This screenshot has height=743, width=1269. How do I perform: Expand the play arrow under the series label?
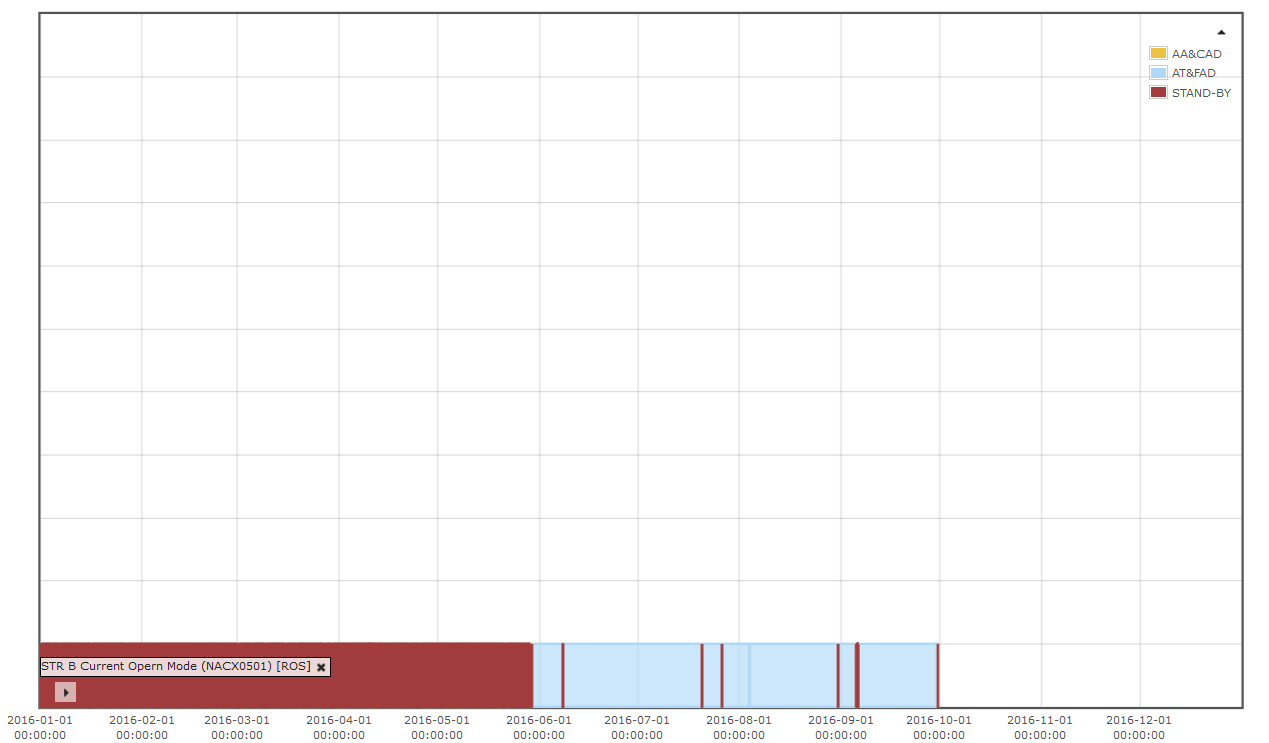tap(66, 692)
